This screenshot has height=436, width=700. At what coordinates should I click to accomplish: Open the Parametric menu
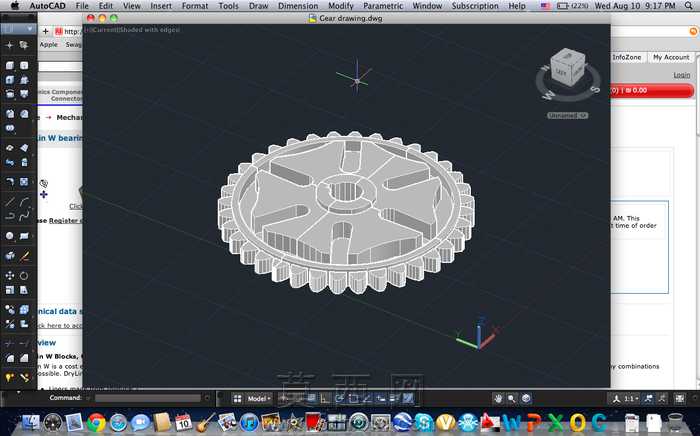coord(383,6)
